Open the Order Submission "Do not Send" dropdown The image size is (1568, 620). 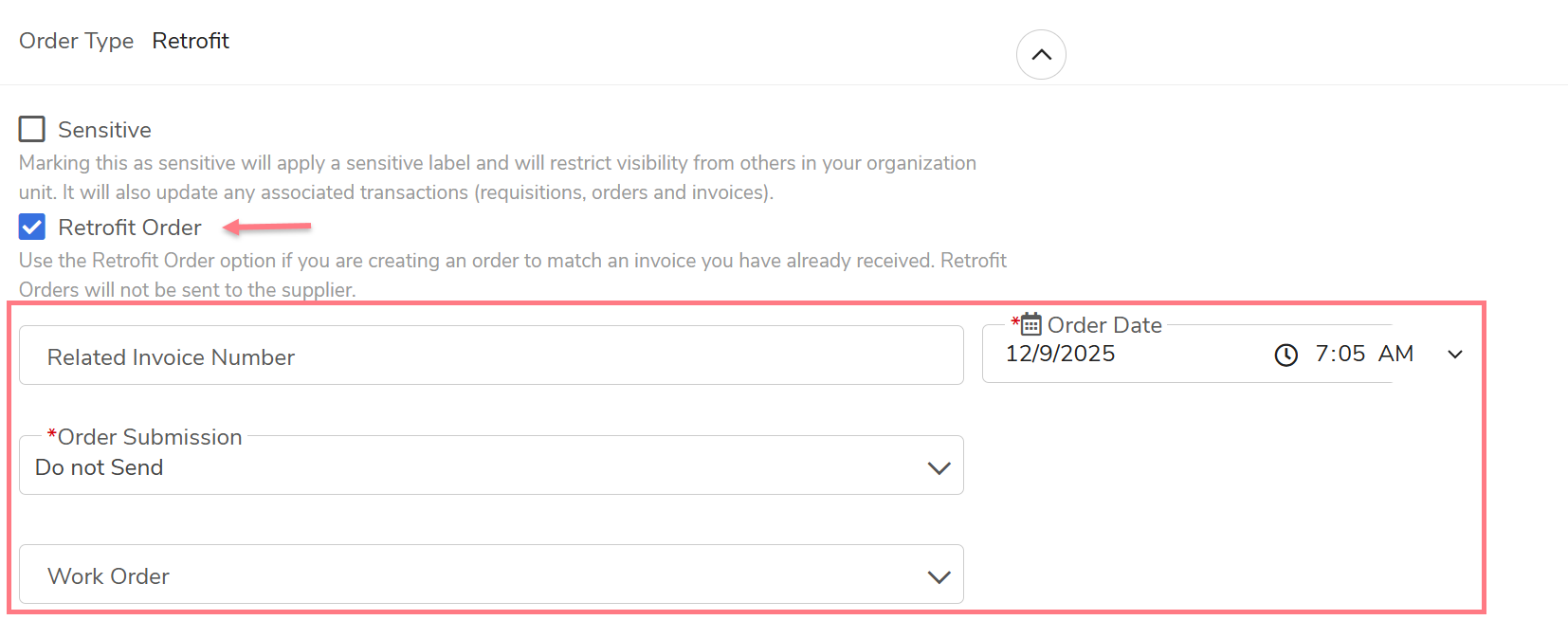point(474,467)
